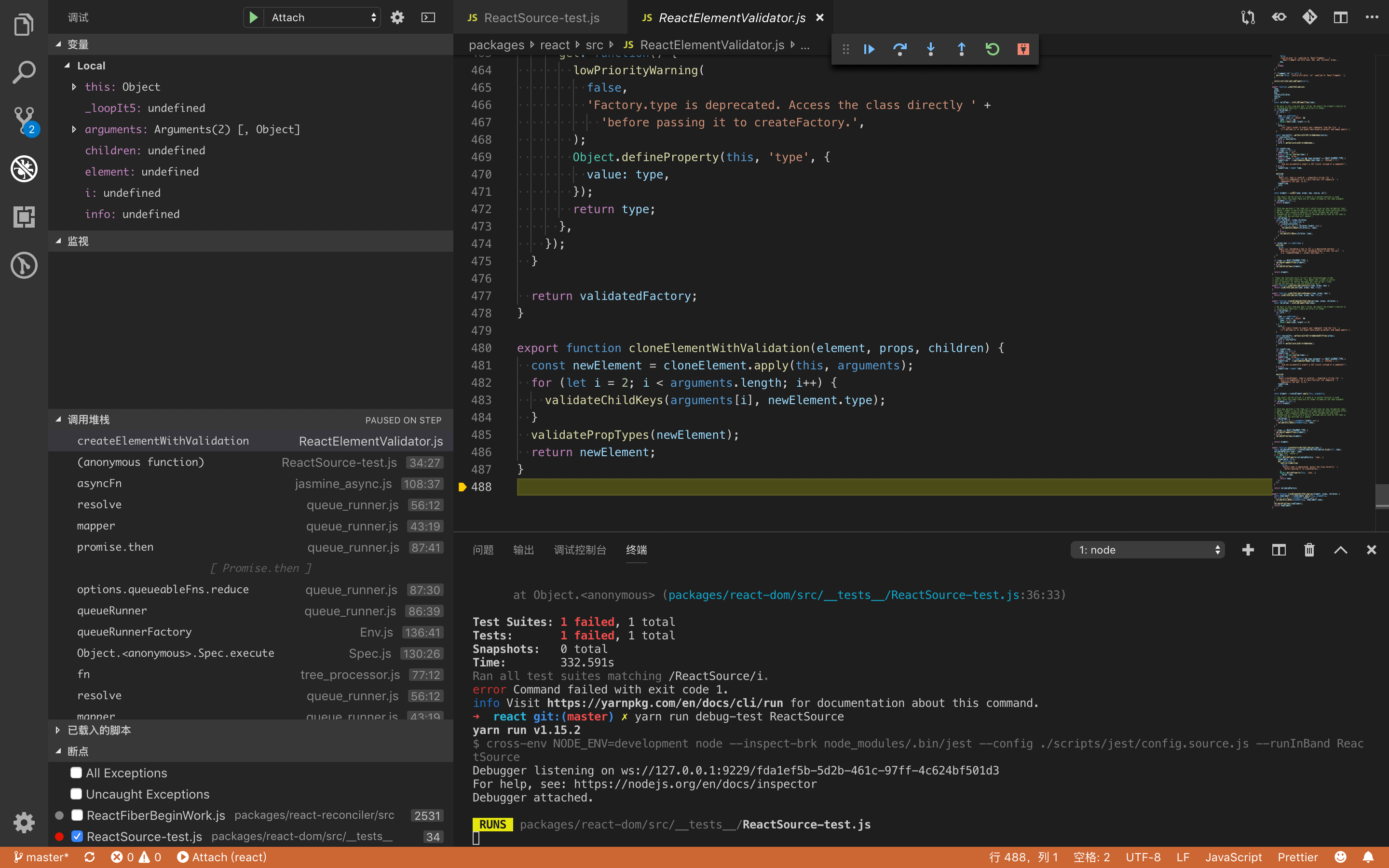Open the git commit details icon
The width and height of the screenshot is (1389, 868).
[x=1310, y=17]
